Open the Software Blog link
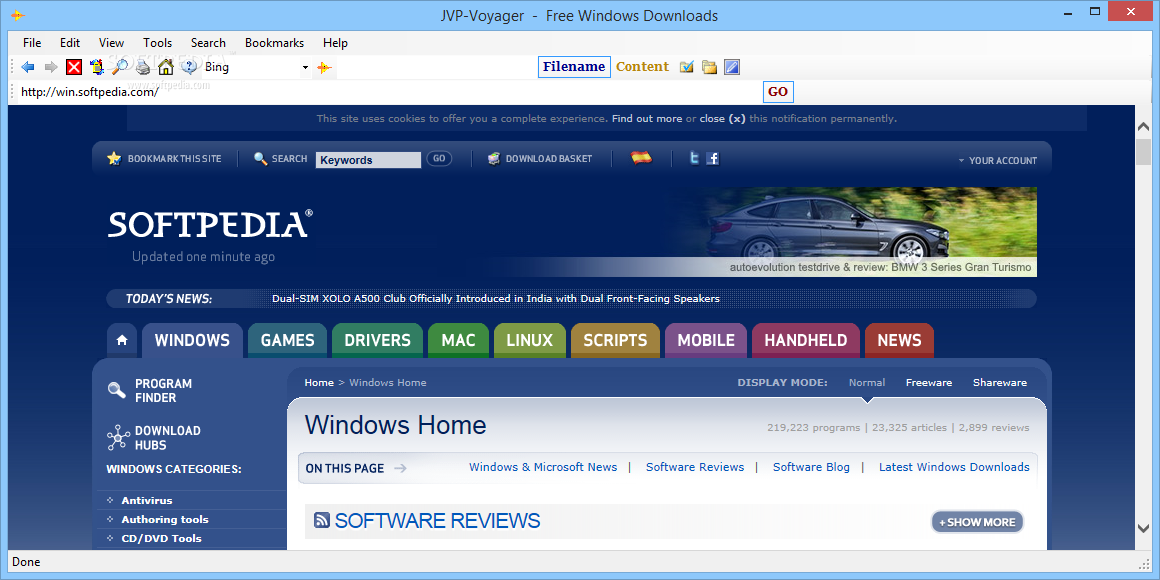Screen dimensions: 1160x580 [812, 467]
